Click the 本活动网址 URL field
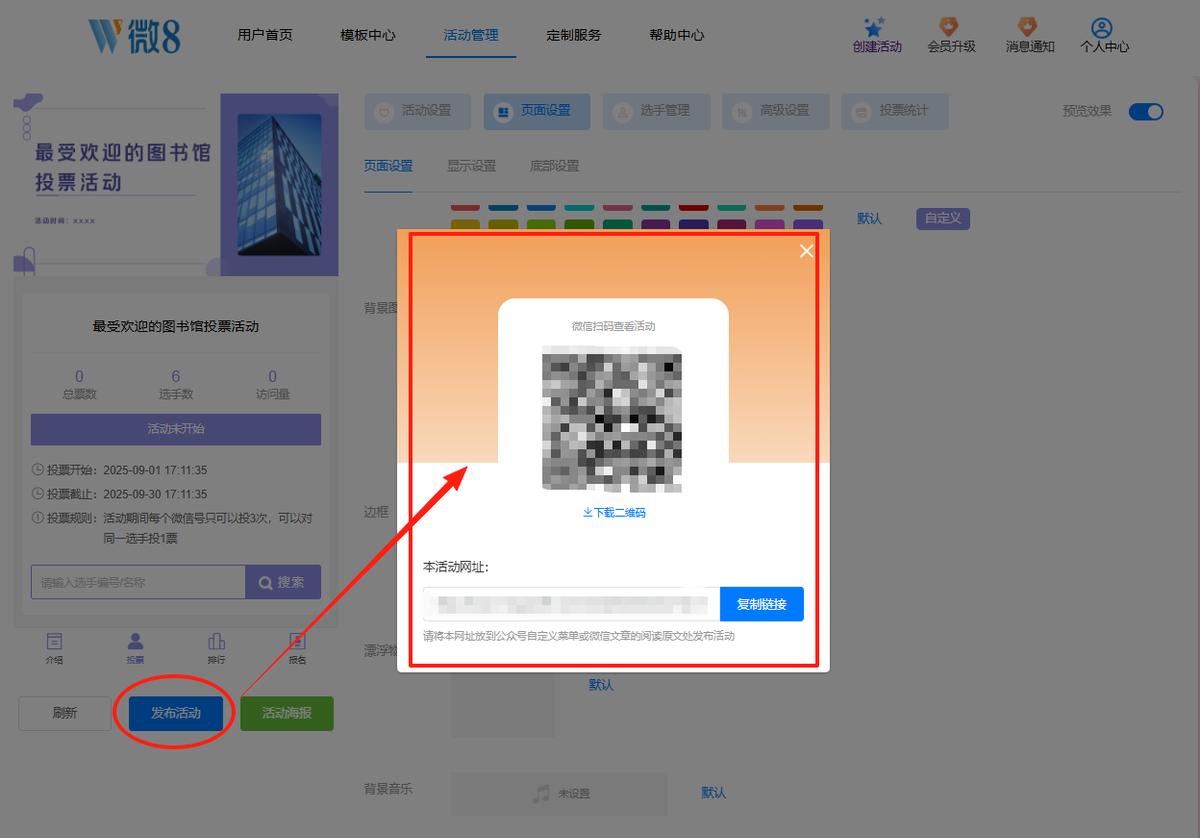The height and width of the screenshot is (838, 1200). [571, 604]
